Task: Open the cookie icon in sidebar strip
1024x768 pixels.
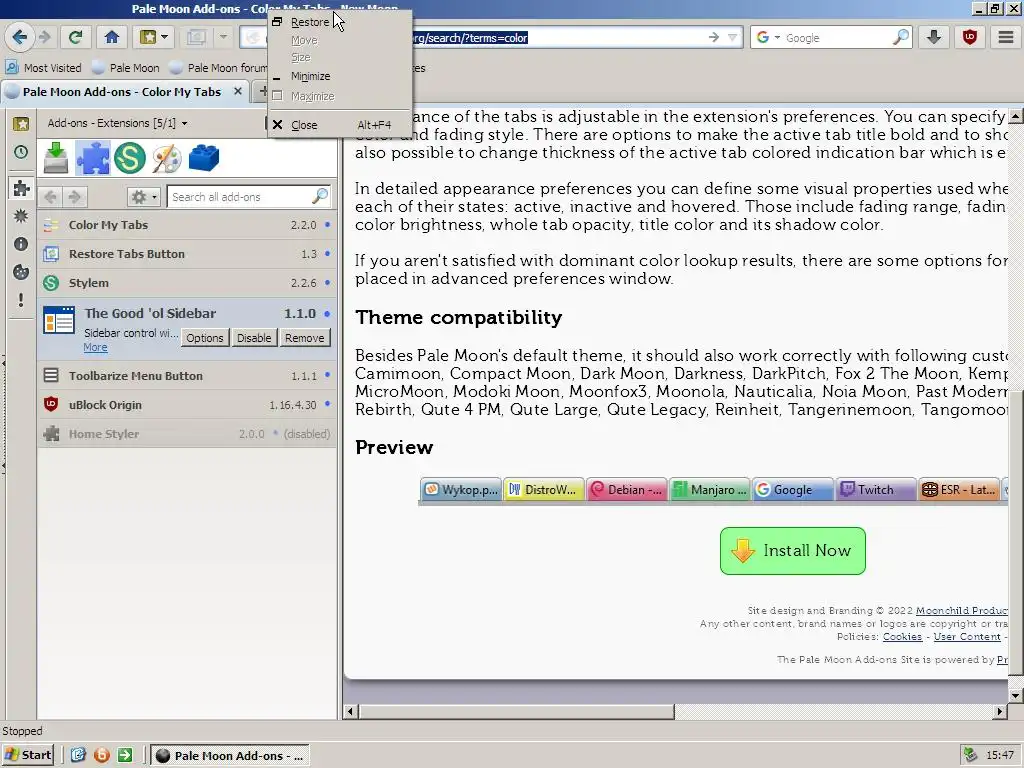Action: point(21,272)
